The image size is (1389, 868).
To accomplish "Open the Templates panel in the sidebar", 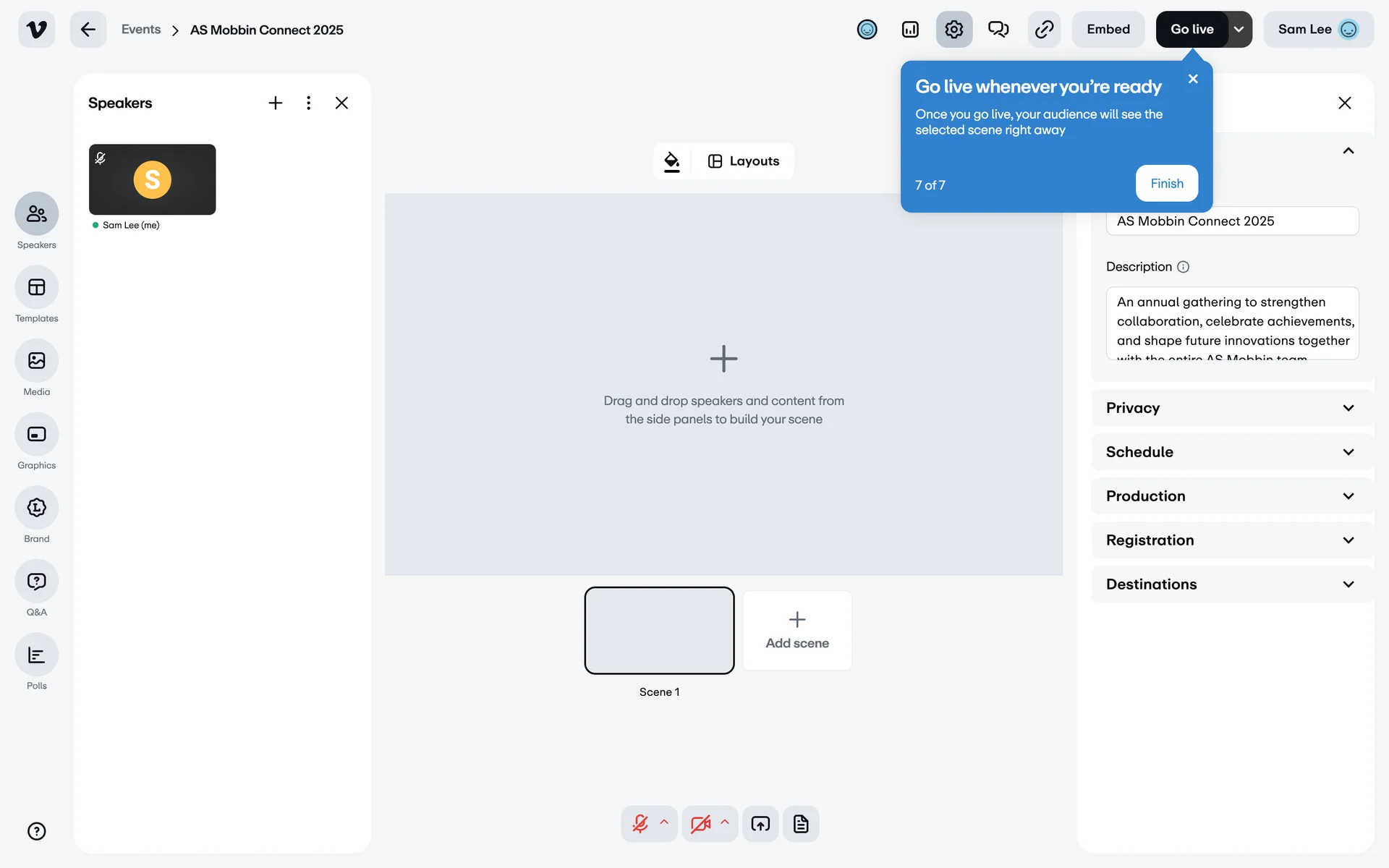I will (36, 288).
